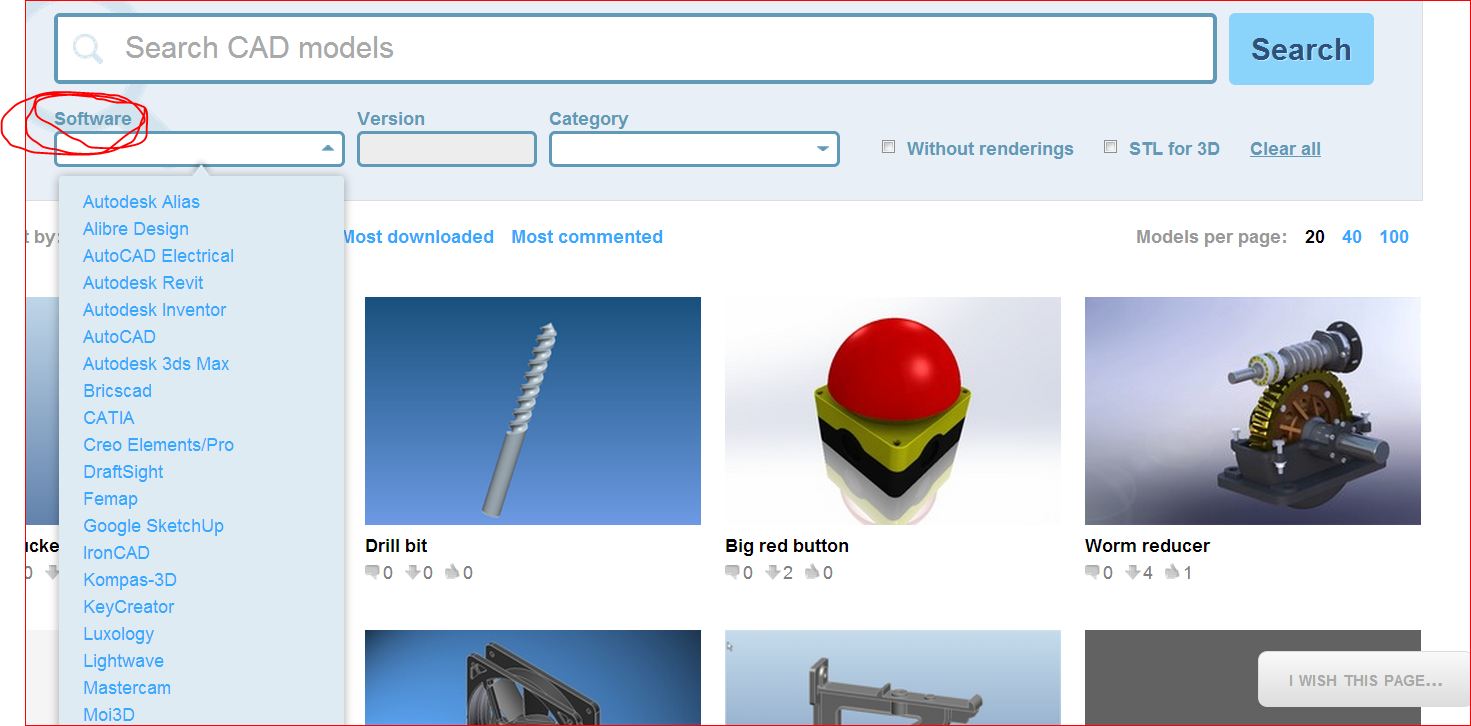Select Mastercam option
The image size is (1471, 726).
(127, 687)
